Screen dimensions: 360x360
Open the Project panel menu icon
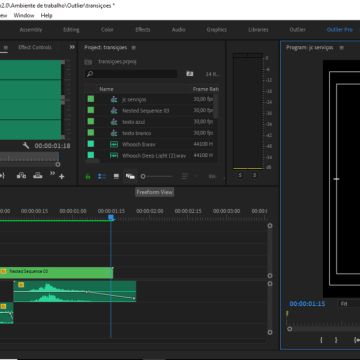[133, 48]
